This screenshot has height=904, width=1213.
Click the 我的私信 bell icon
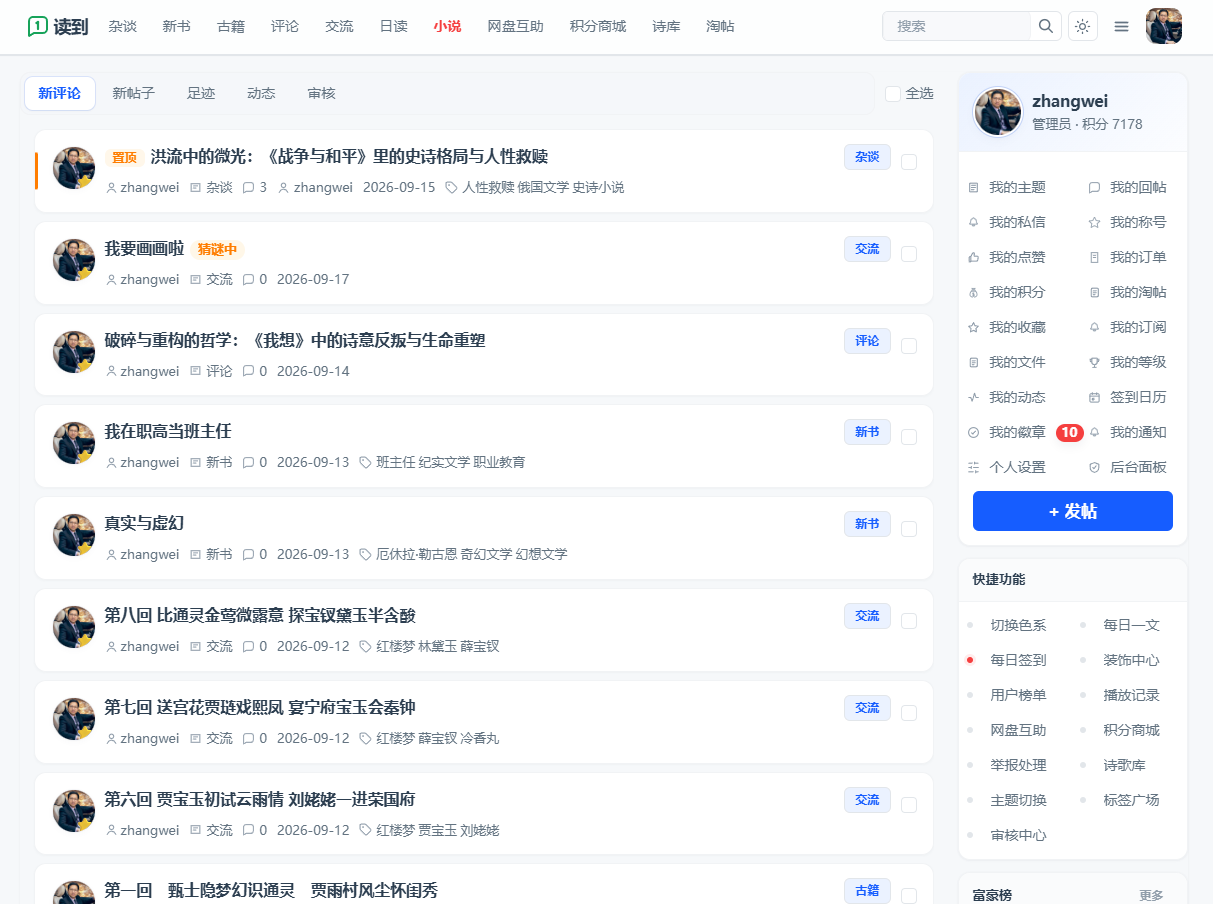tap(974, 222)
